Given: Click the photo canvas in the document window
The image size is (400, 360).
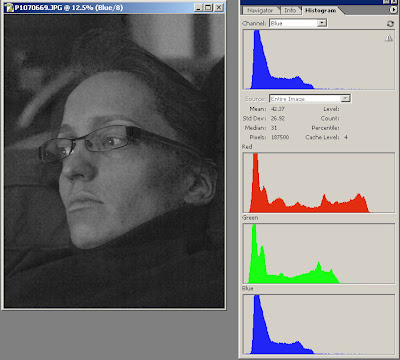Looking at the screenshot, I should click(x=114, y=161).
